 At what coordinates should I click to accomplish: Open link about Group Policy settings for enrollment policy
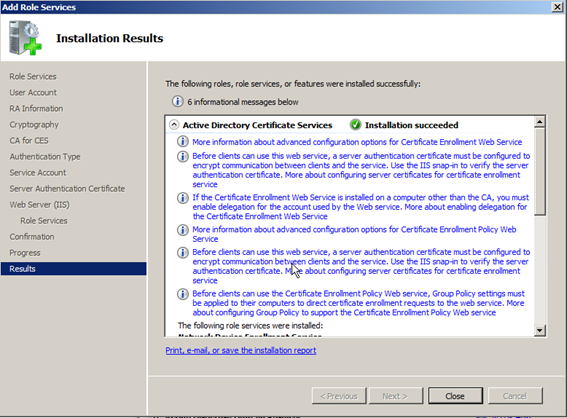(358, 303)
